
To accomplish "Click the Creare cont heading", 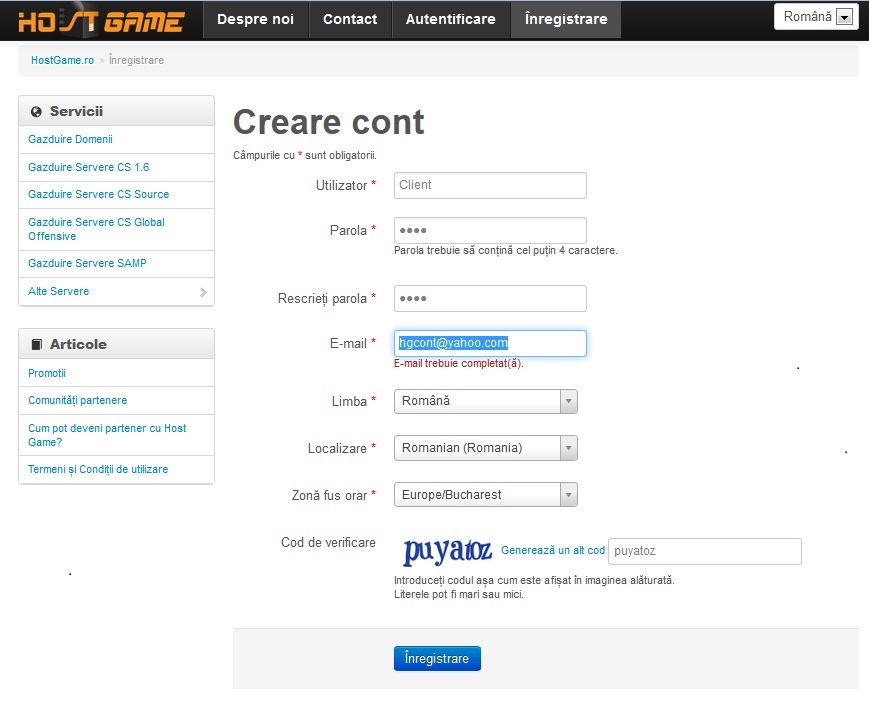I will pyautogui.click(x=329, y=122).
